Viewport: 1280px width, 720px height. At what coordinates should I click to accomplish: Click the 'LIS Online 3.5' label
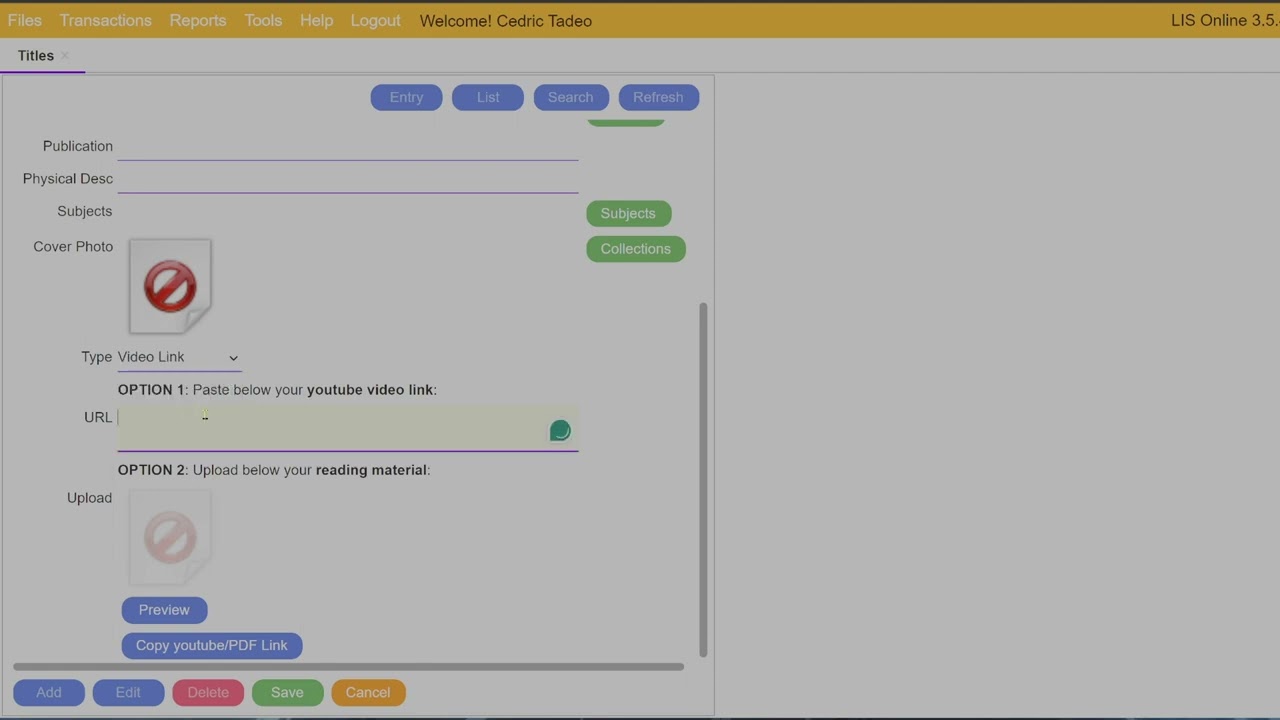pyautogui.click(x=1225, y=20)
